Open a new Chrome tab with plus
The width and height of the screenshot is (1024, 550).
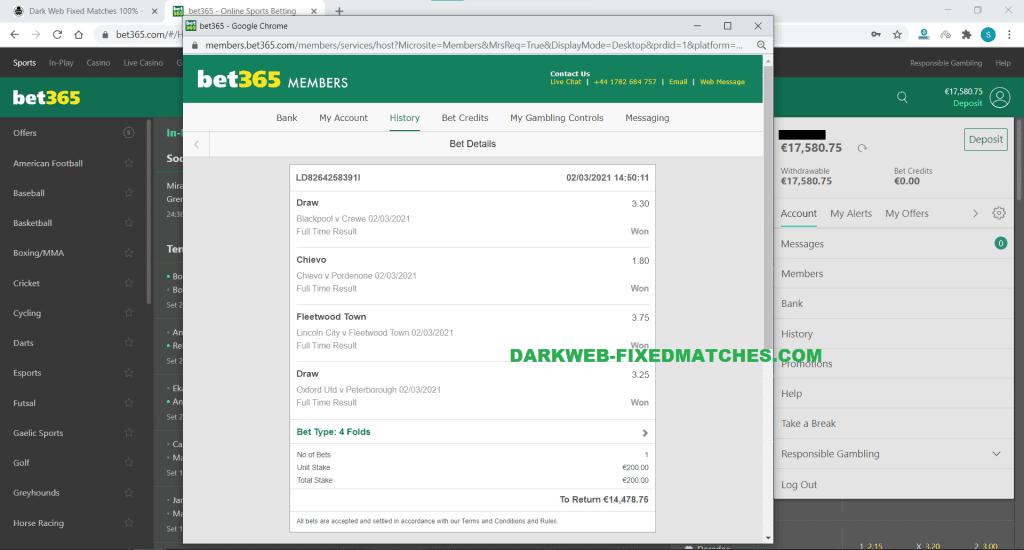click(x=339, y=11)
